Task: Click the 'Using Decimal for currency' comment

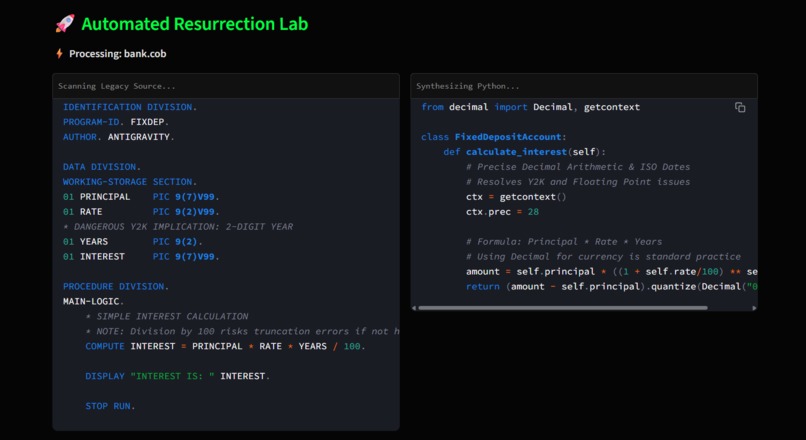Action: [x=603, y=256]
